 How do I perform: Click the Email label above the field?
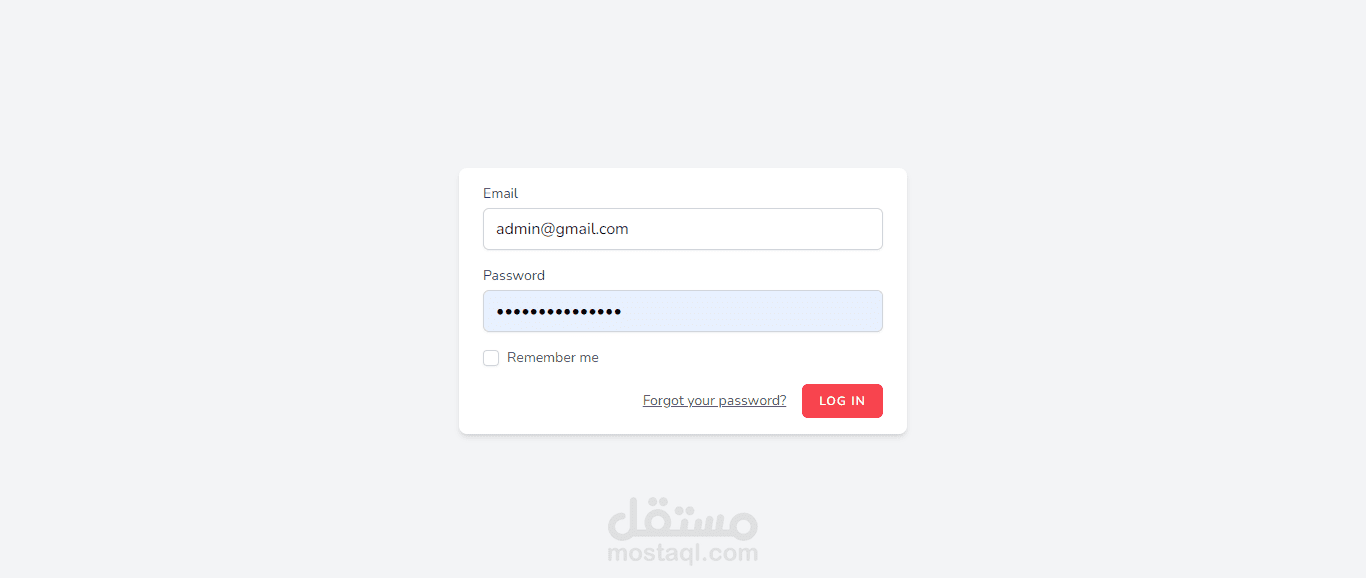coord(500,194)
